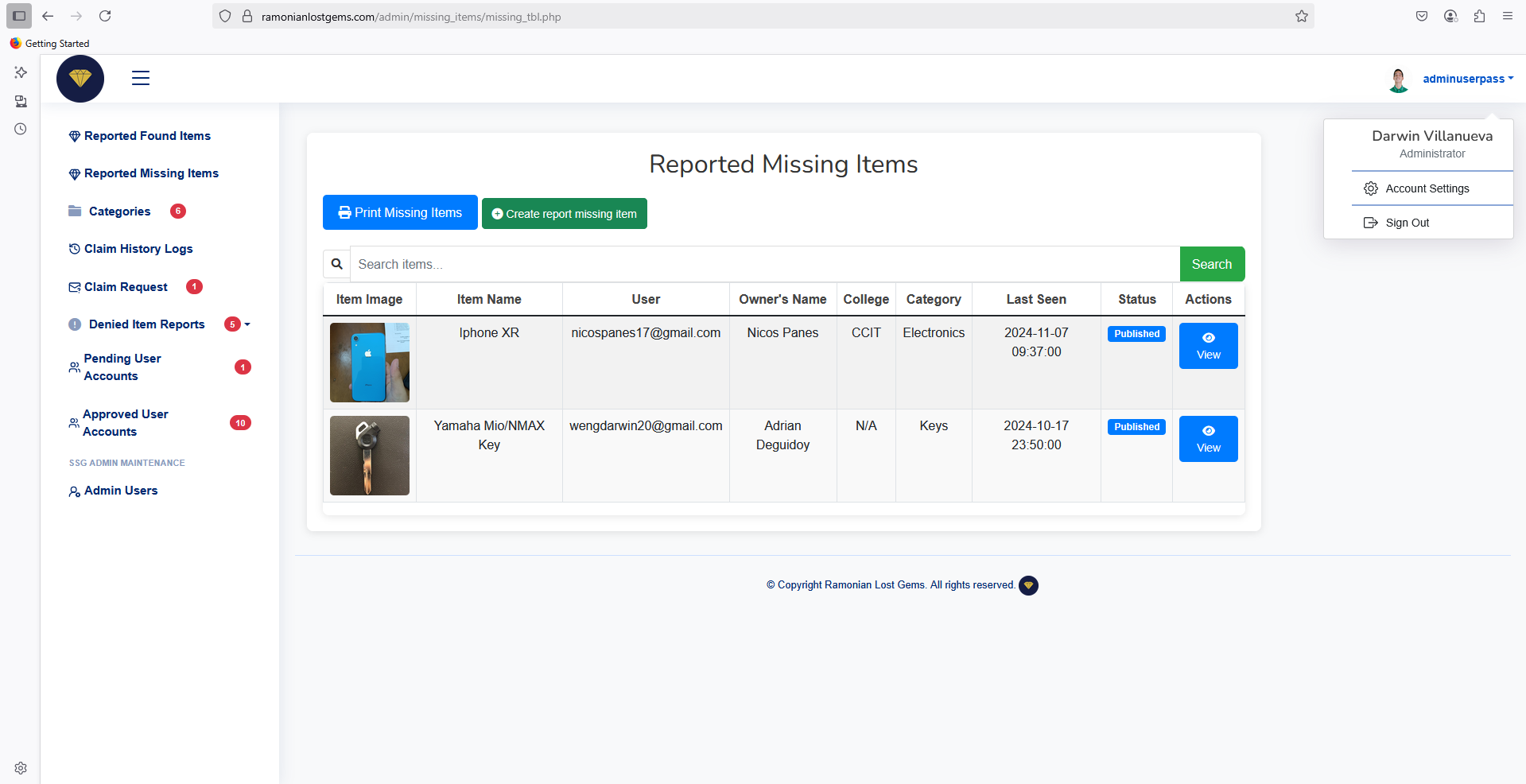Focus the Search items text field
The height and width of the screenshot is (784, 1526).
(764, 264)
